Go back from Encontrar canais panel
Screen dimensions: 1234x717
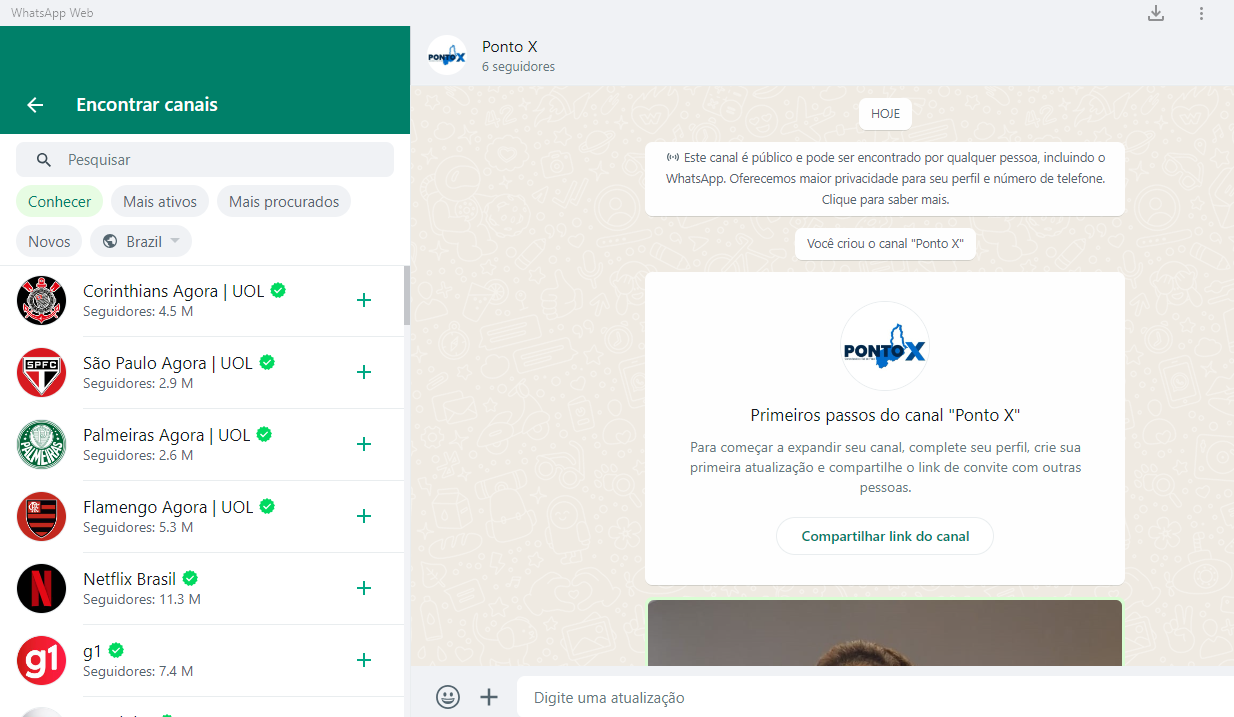coord(35,105)
